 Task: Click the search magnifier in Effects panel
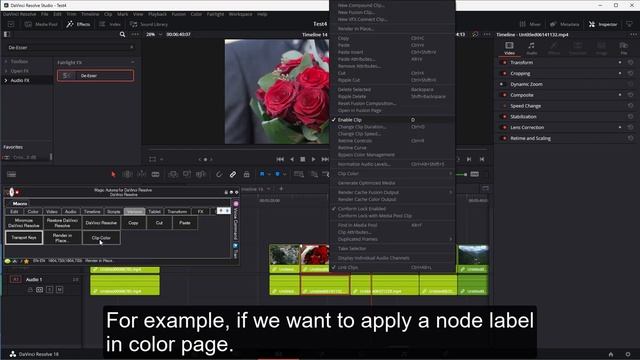coord(122,35)
